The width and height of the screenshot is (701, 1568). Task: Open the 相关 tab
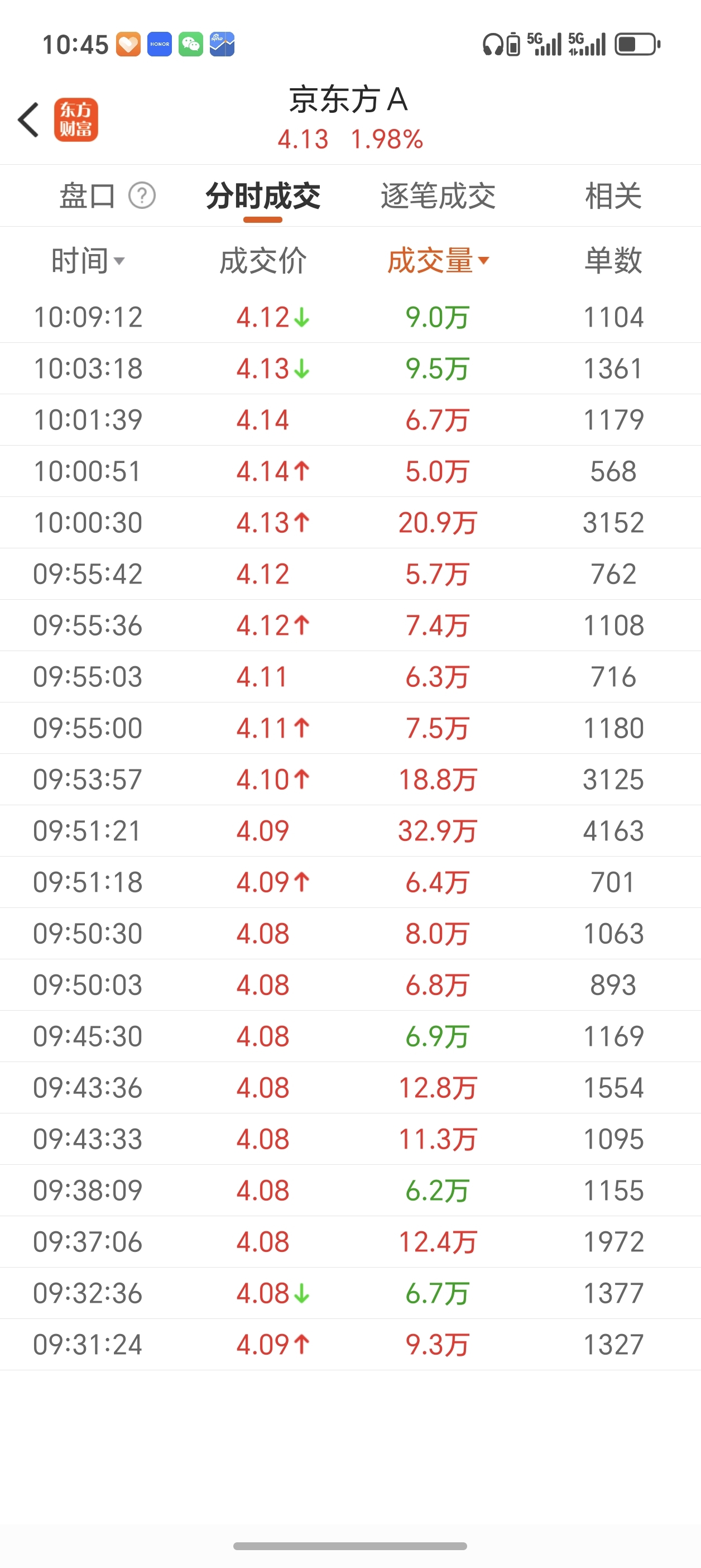(x=613, y=195)
